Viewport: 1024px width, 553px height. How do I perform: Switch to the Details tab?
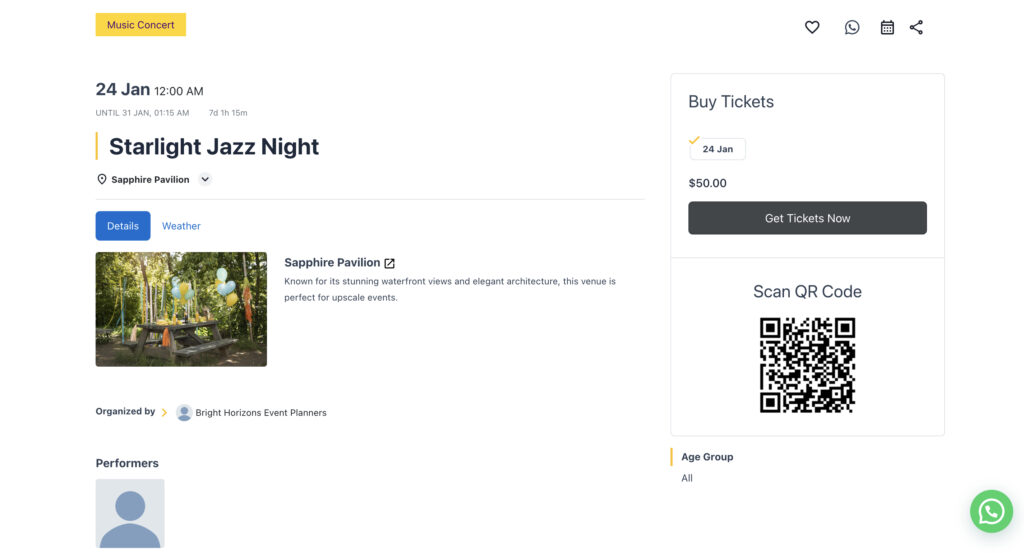[x=123, y=226]
